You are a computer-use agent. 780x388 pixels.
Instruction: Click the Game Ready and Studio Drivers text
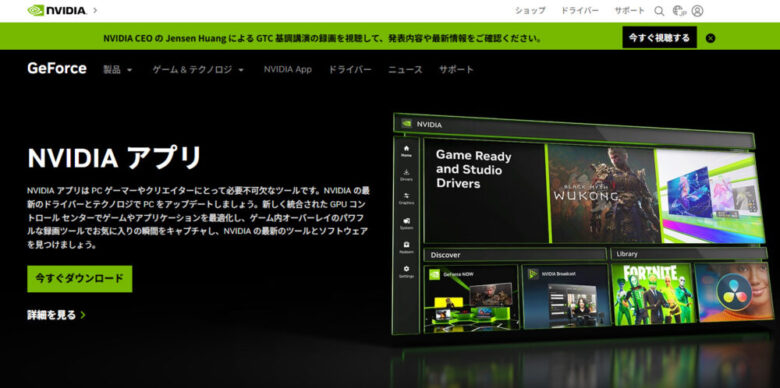pos(473,170)
